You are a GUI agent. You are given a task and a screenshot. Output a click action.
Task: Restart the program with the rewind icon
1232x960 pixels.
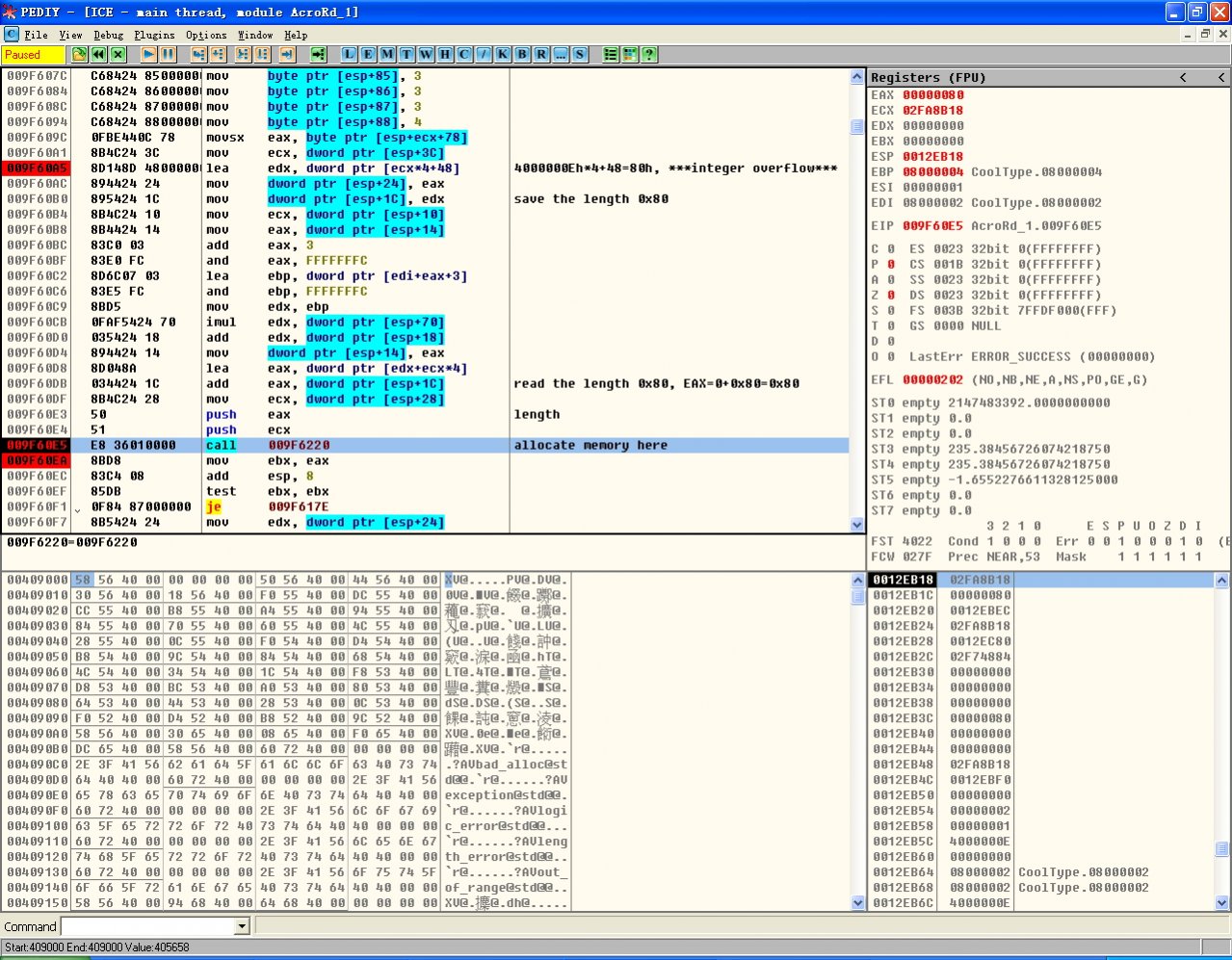(x=98, y=55)
